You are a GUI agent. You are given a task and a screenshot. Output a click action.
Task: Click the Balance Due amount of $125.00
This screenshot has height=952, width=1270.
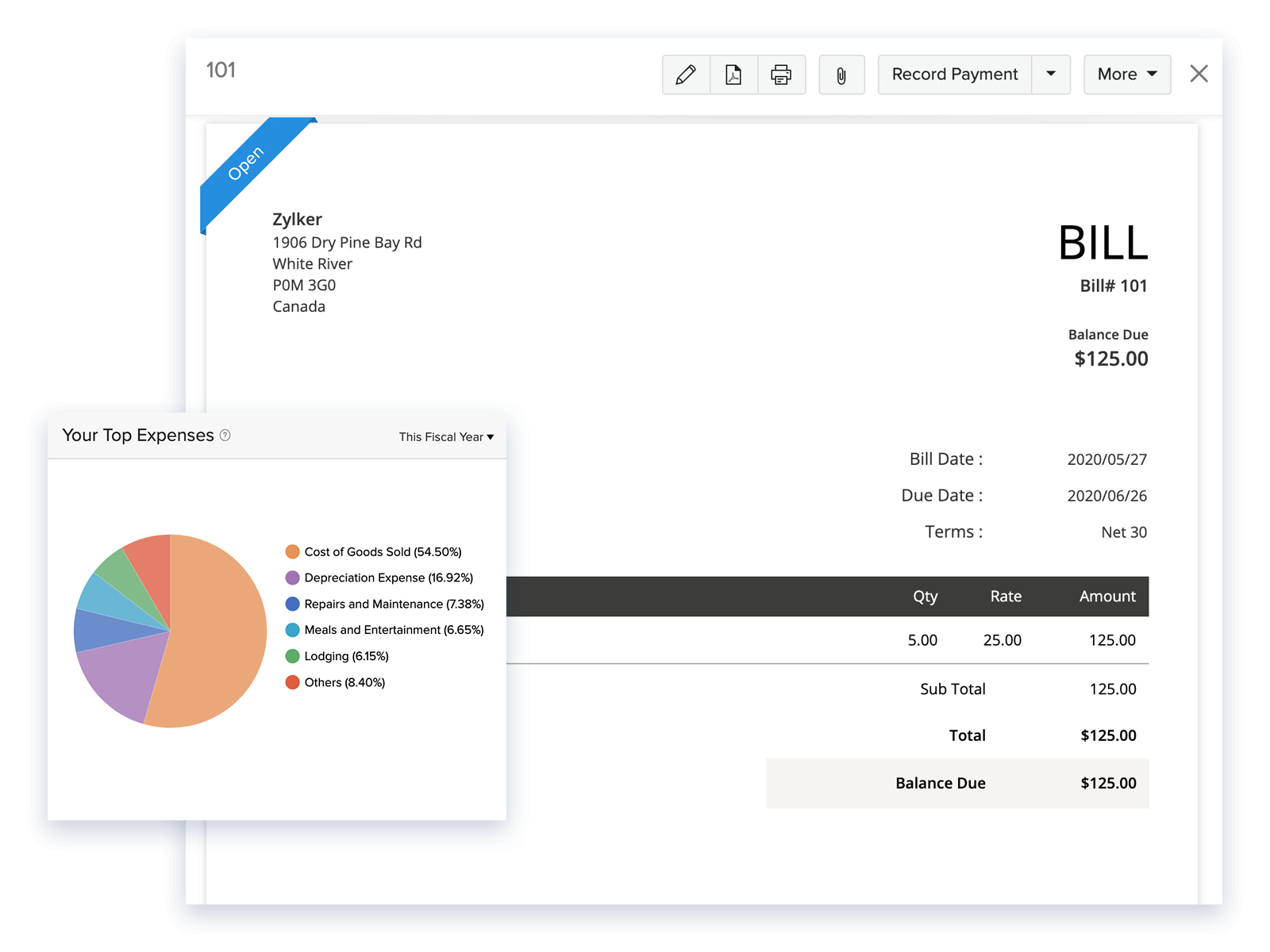click(1110, 359)
